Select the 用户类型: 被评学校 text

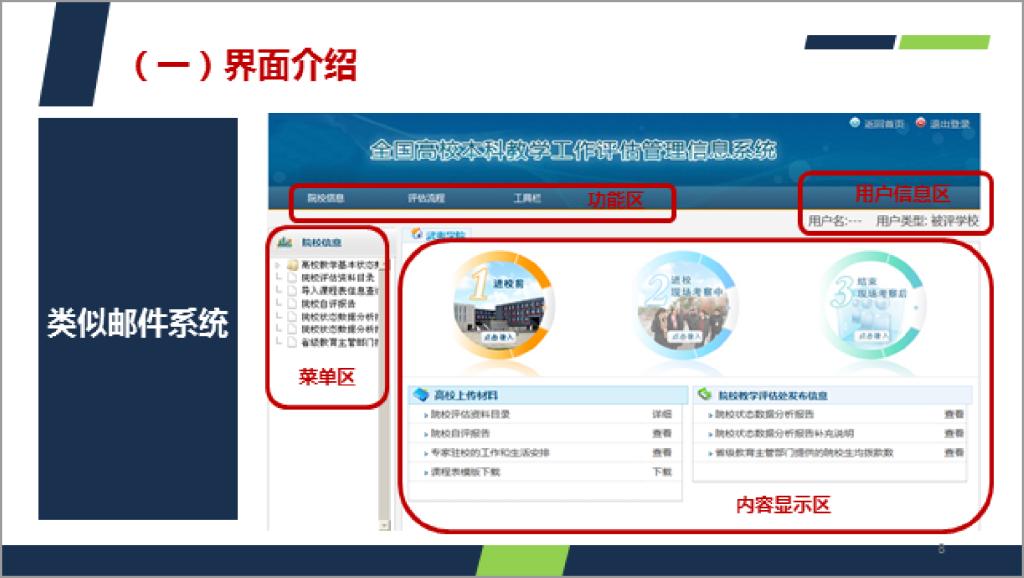tap(927, 221)
